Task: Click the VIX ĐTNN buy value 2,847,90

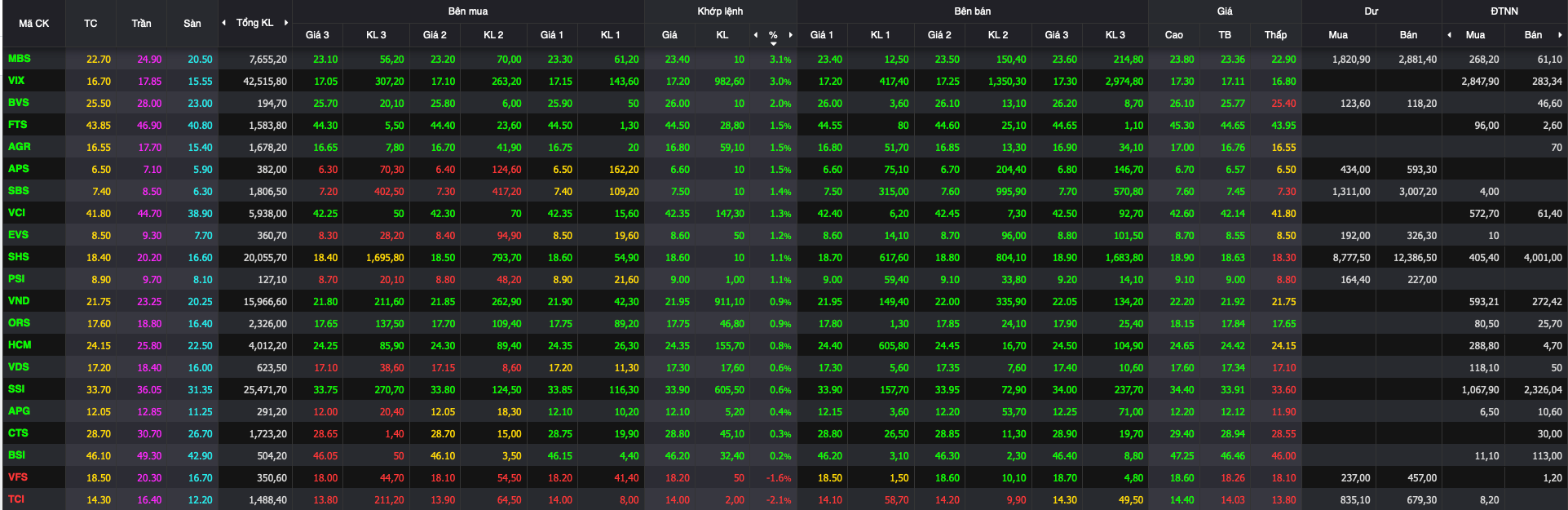Action: 1480,82
